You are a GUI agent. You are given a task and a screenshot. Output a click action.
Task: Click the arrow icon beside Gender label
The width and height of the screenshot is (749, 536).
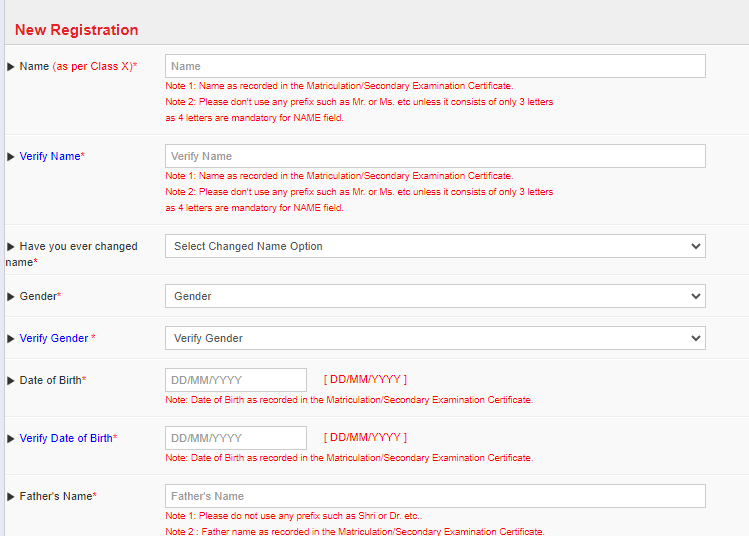(11, 297)
